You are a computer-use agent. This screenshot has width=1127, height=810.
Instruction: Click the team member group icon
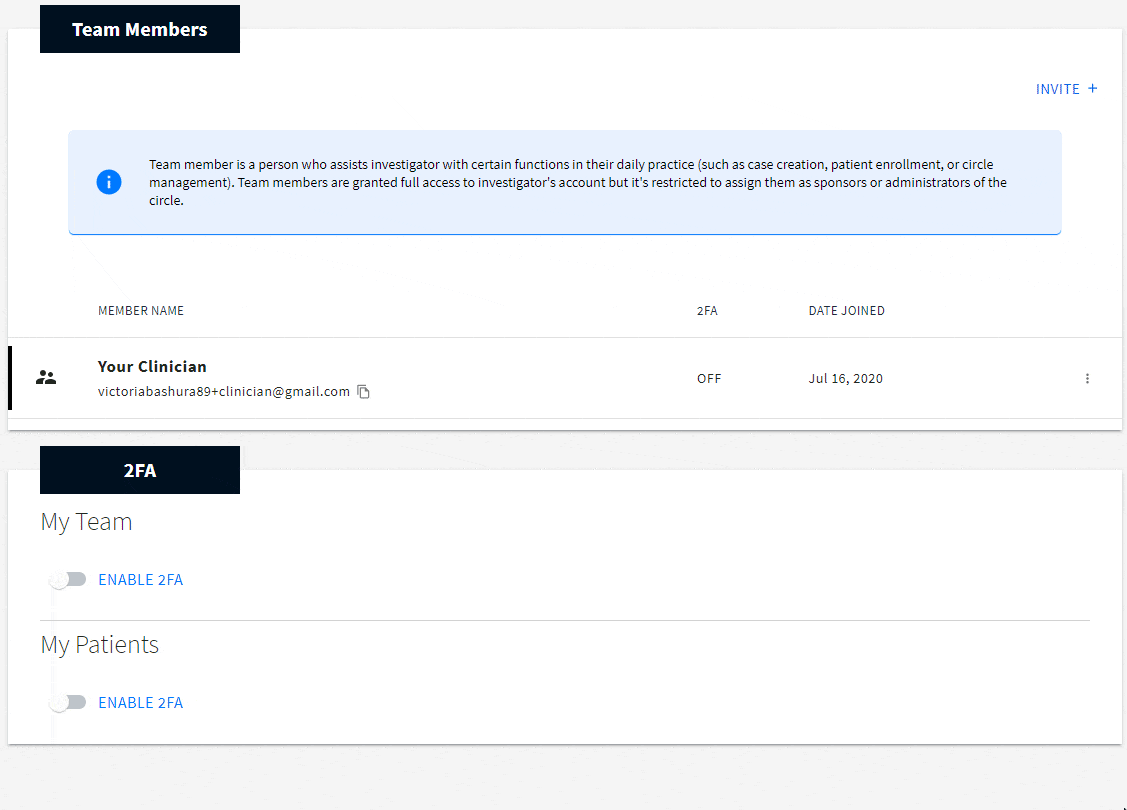[46, 378]
